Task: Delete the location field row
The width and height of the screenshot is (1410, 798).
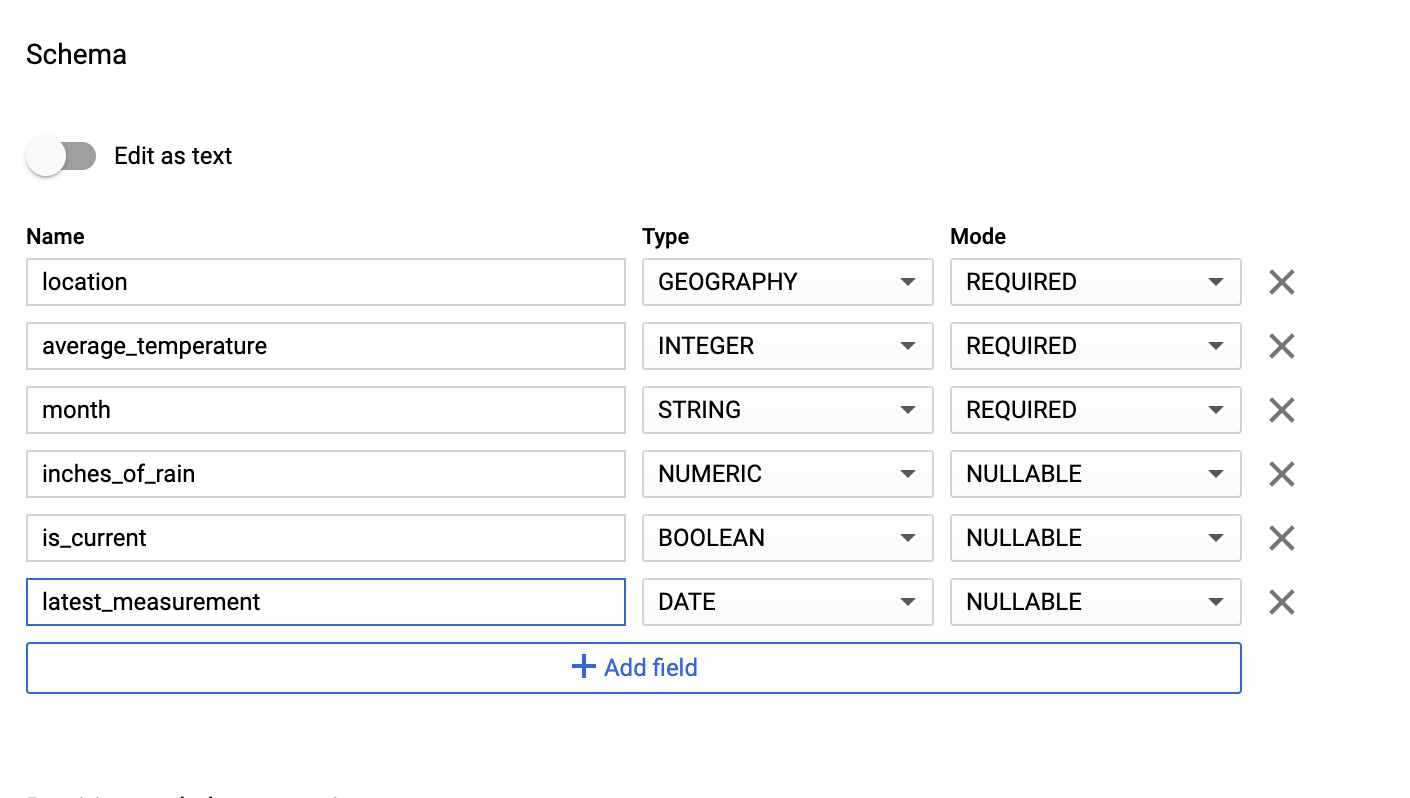Action: pos(1281,282)
